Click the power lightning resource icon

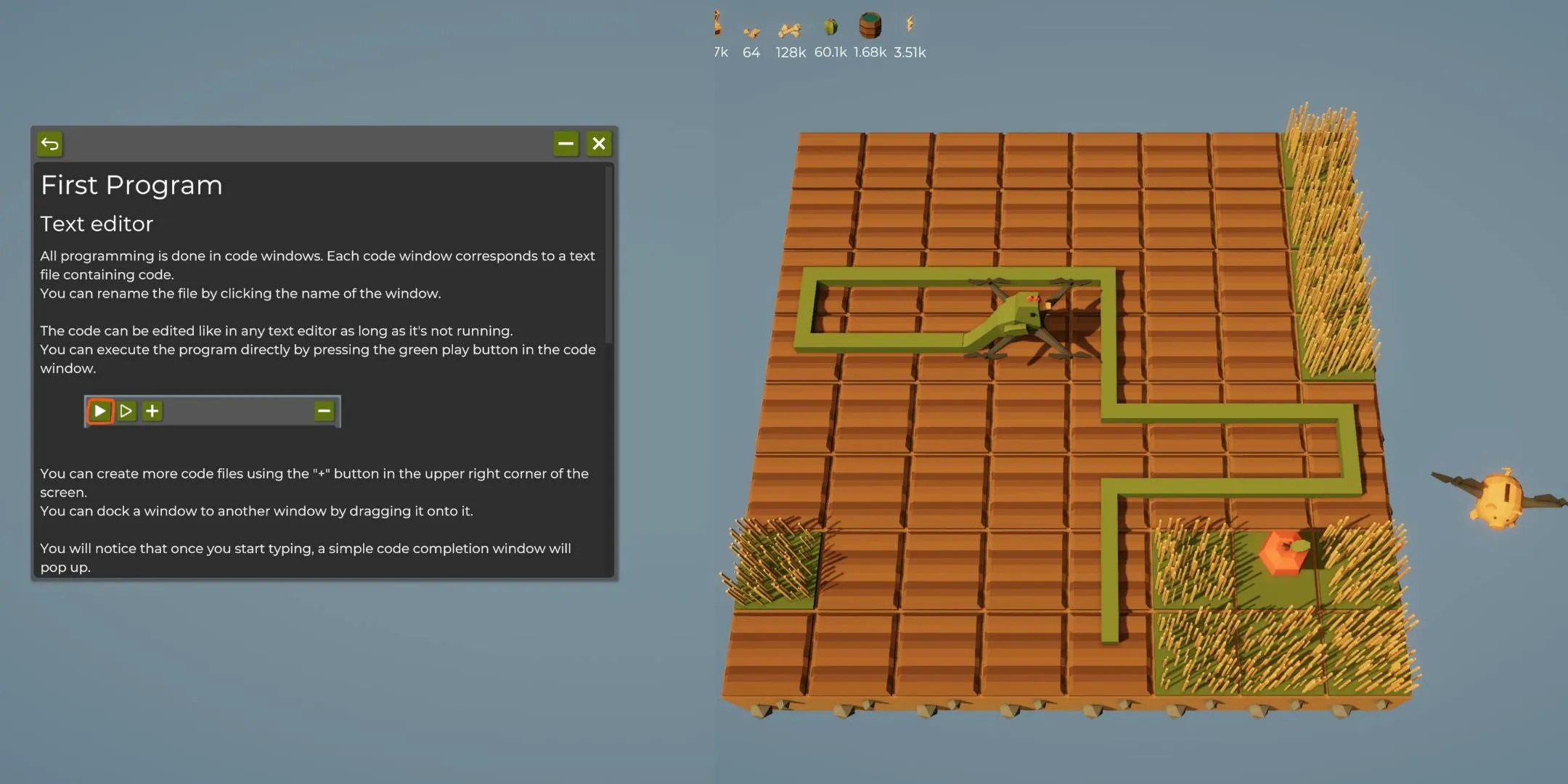point(910,25)
